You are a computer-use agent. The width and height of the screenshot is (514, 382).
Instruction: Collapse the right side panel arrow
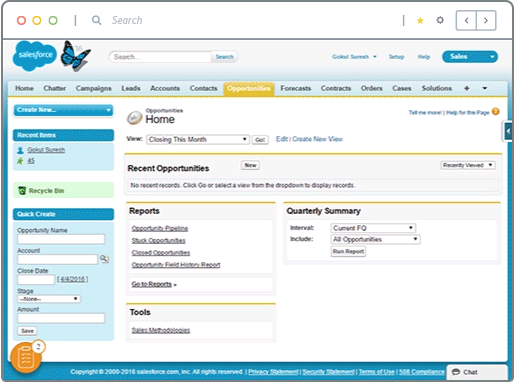[x=507, y=131]
